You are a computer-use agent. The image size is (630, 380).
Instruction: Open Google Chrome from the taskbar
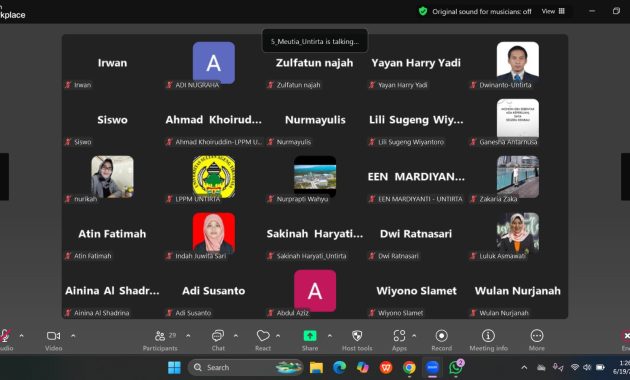coord(409,368)
